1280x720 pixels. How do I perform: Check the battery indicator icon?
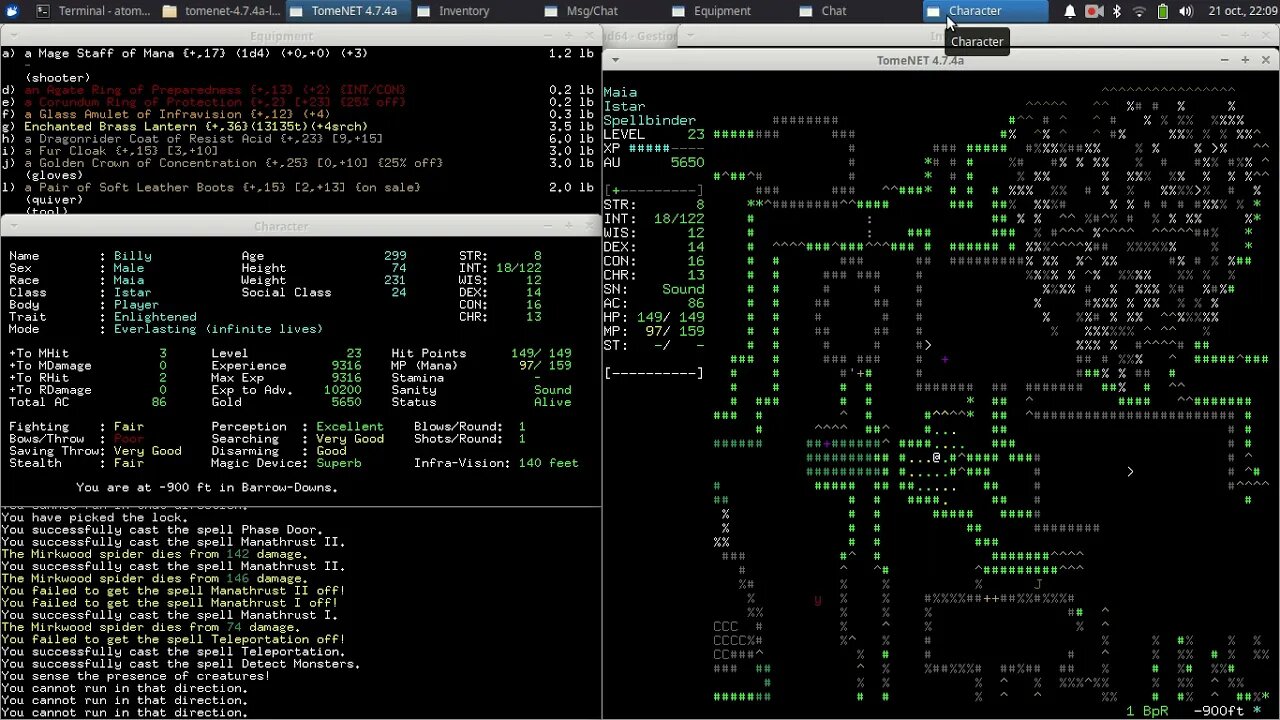pos(1163,11)
